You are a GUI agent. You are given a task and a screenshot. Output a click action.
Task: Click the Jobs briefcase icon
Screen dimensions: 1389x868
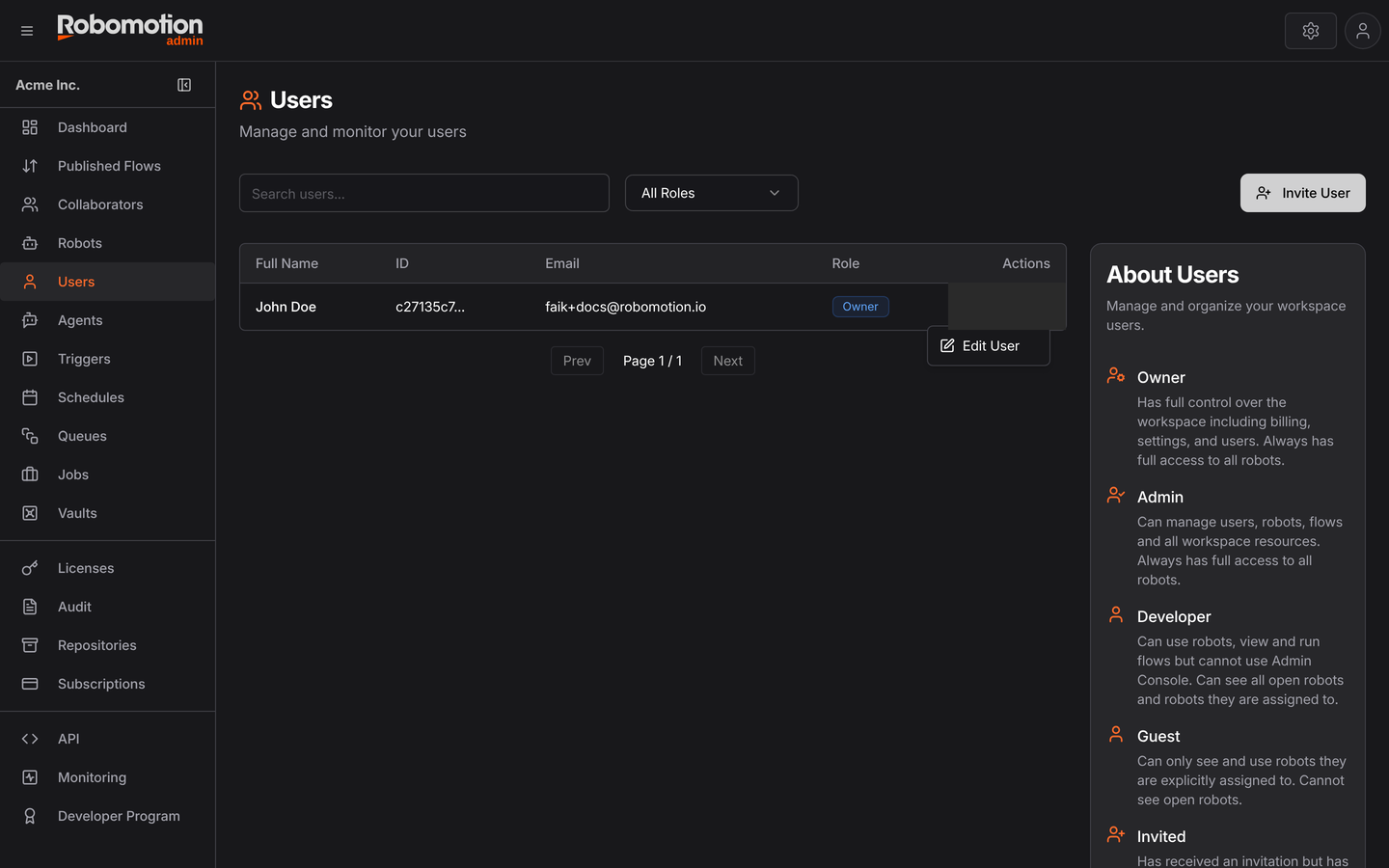[30, 475]
